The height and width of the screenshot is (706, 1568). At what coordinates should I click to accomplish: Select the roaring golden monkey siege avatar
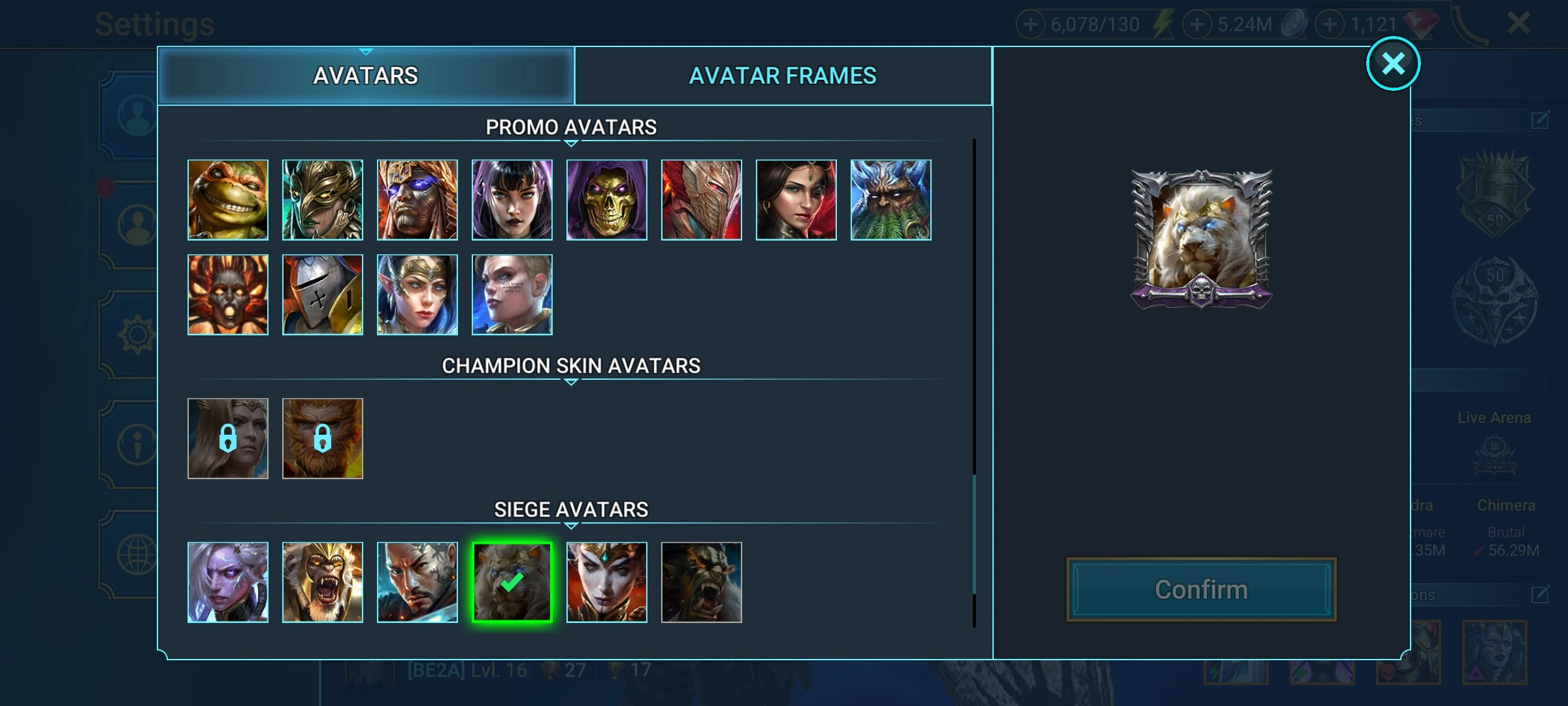(322, 582)
